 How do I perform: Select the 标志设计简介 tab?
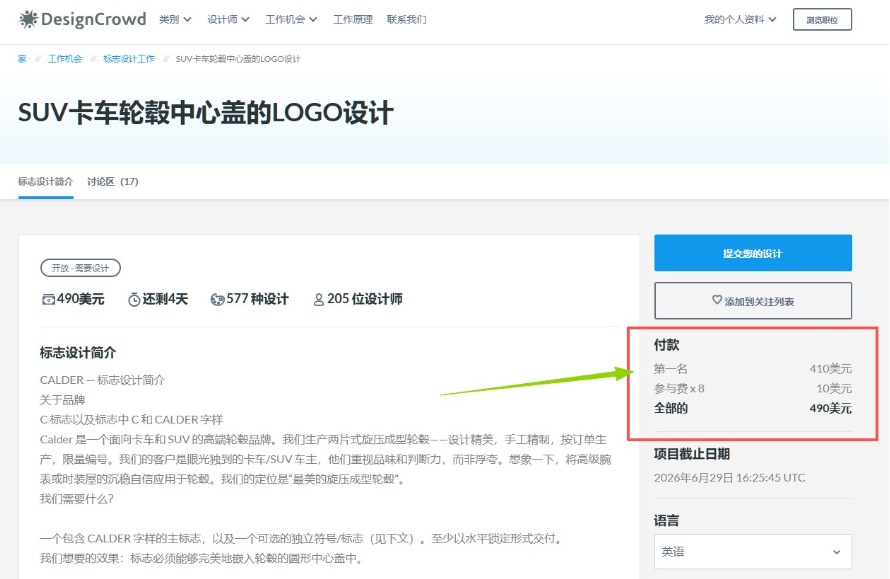(x=45, y=182)
